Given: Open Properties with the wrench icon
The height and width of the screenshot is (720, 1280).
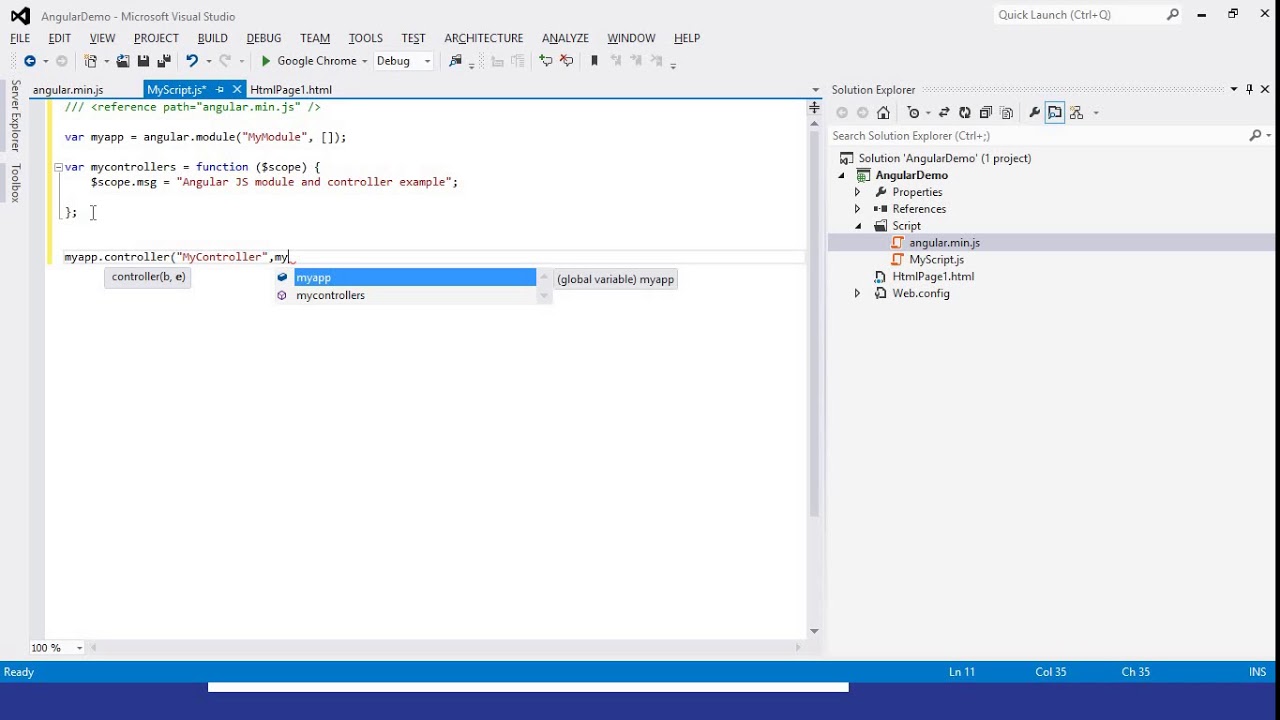Looking at the screenshot, I should pyautogui.click(x=1034, y=113).
